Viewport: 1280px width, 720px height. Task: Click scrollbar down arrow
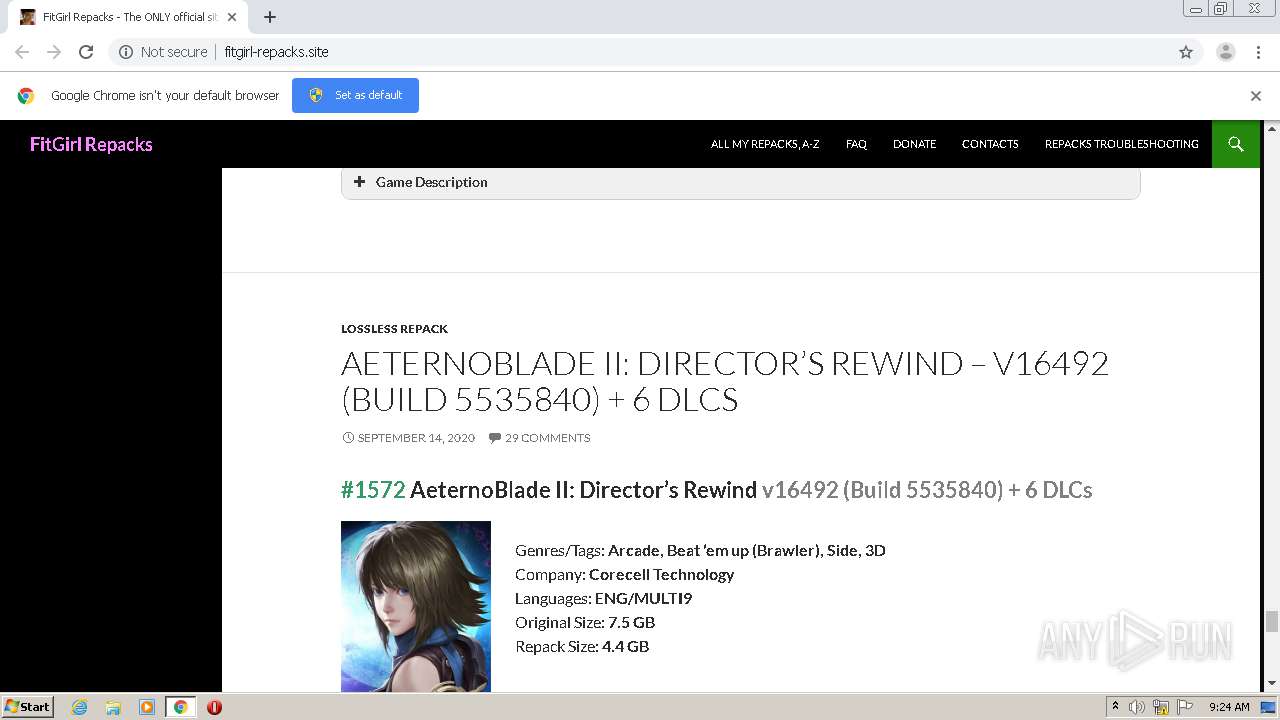click(1272, 683)
